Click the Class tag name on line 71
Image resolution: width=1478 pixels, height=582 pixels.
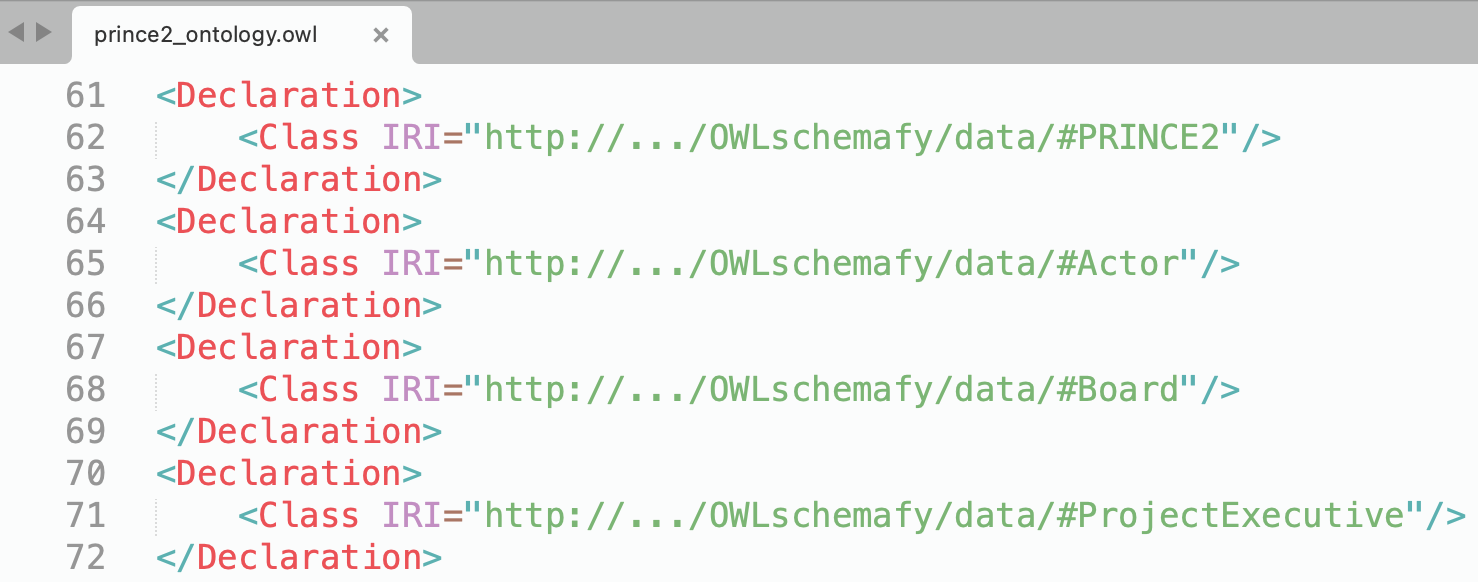[308, 516]
